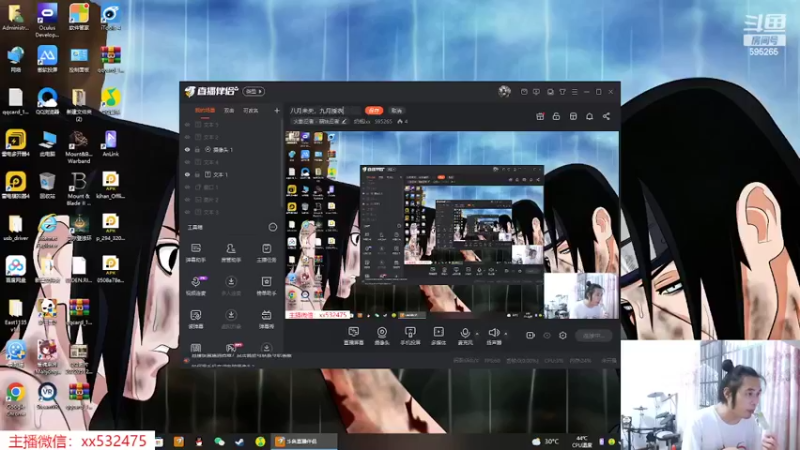
Task: Click the 取消 cancel button beside the title
Action: coord(396,111)
